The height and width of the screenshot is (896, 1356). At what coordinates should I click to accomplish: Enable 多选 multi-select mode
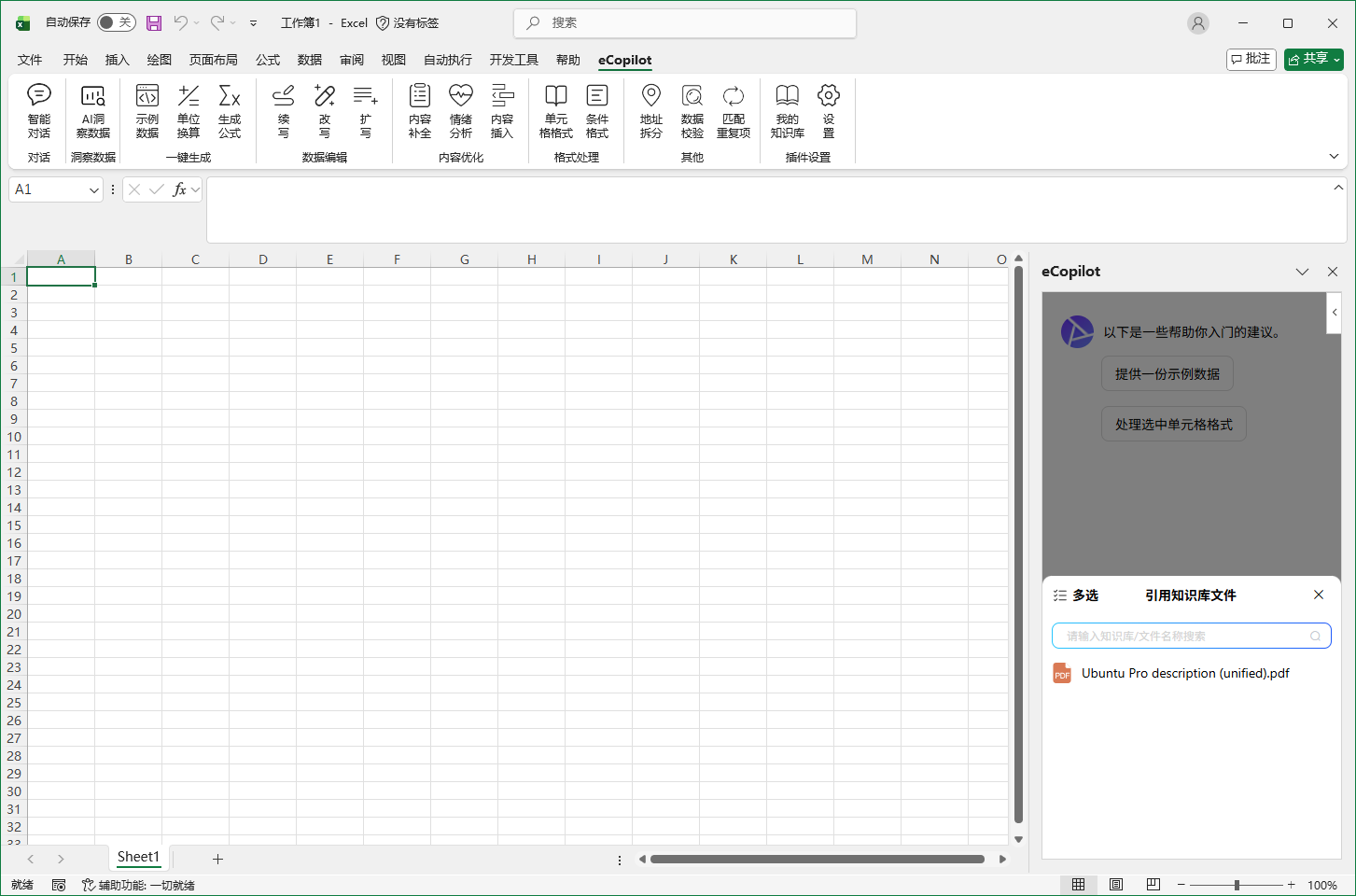point(1076,595)
